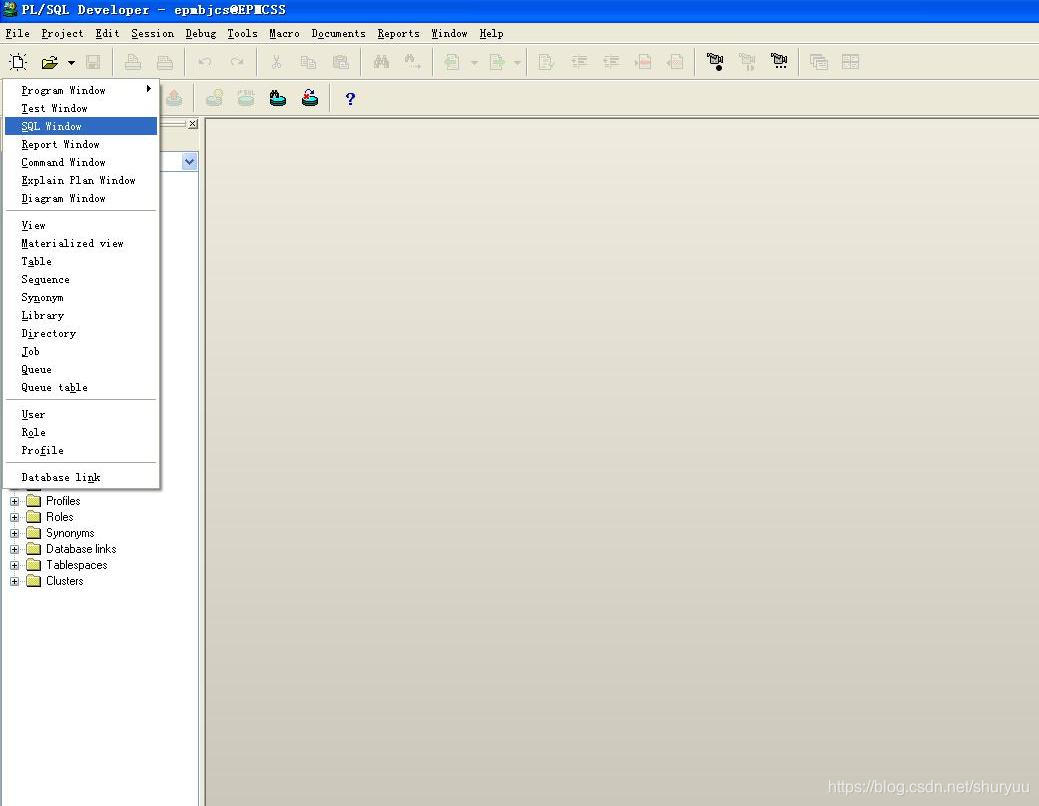This screenshot has width=1039, height=806.
Task: Choose Queue table menu entry
Action: point(81,387)
